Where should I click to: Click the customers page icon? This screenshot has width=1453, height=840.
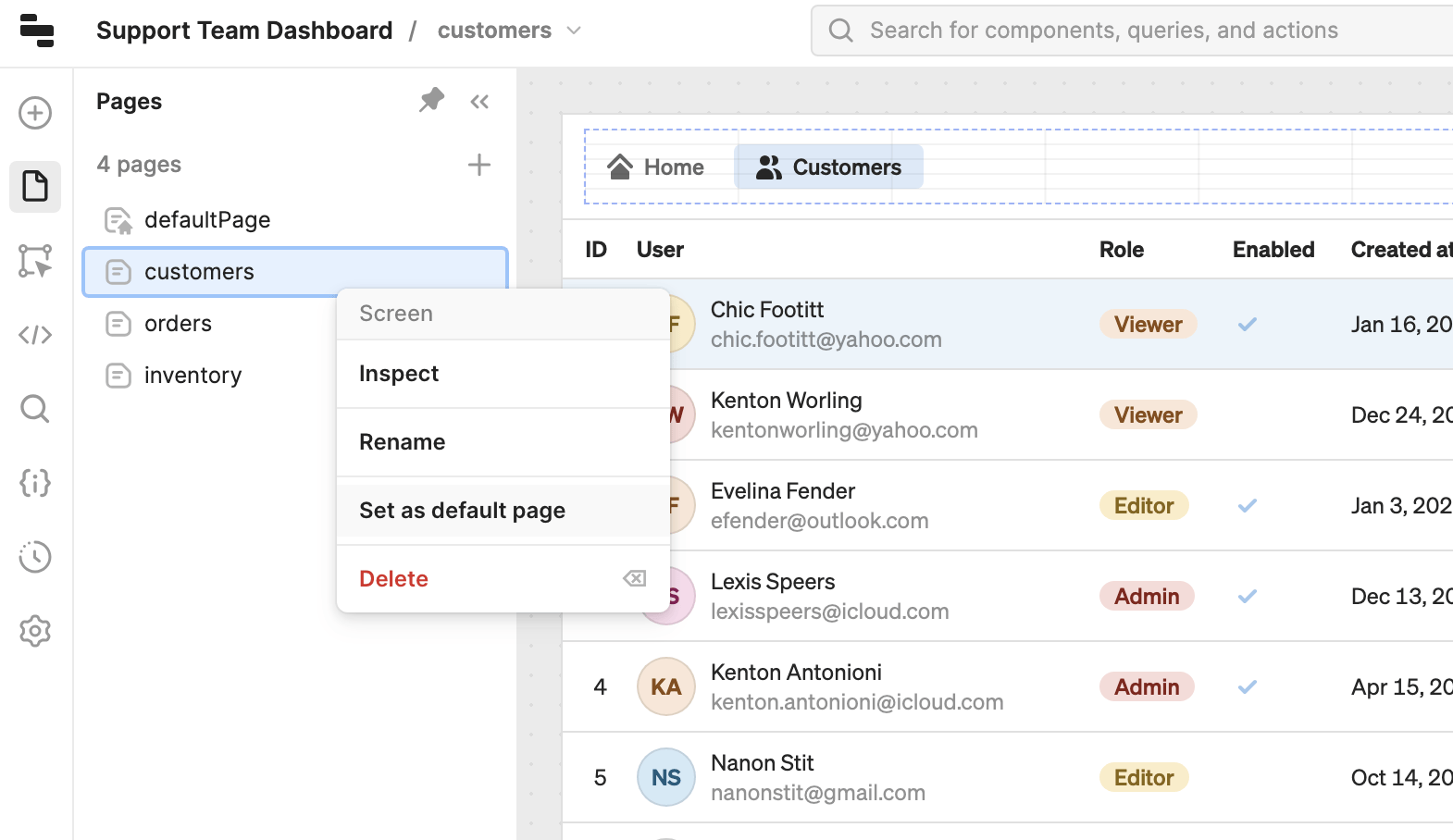(x=118, y=272)
